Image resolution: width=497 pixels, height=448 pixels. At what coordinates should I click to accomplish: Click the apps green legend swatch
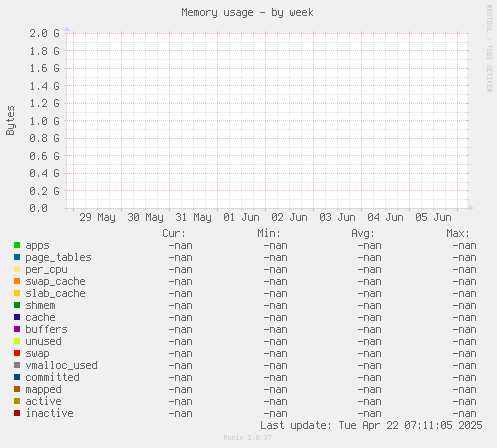pyautogui.click(x=17, y=245)
